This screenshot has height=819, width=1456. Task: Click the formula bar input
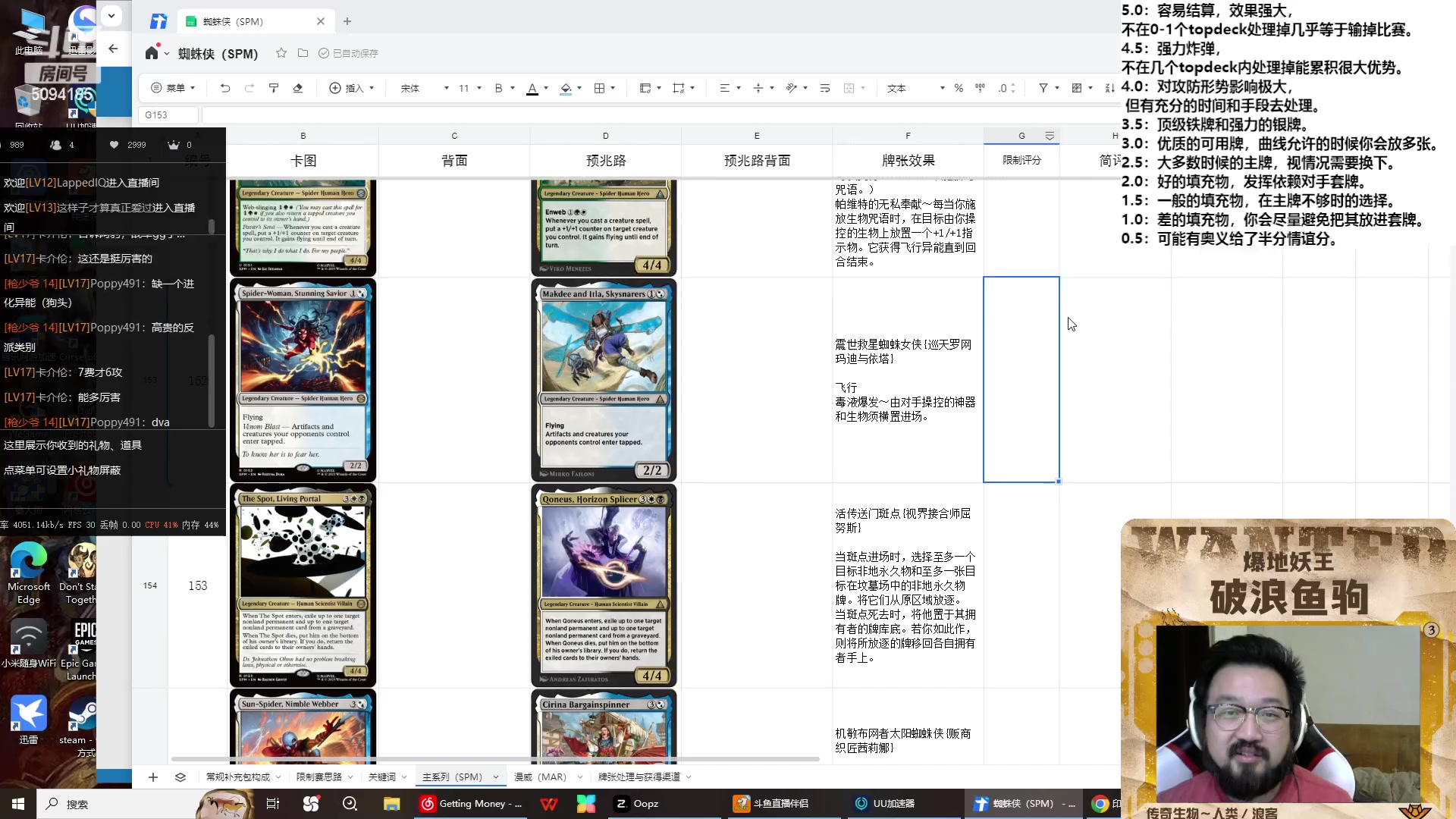click(660, 115)
